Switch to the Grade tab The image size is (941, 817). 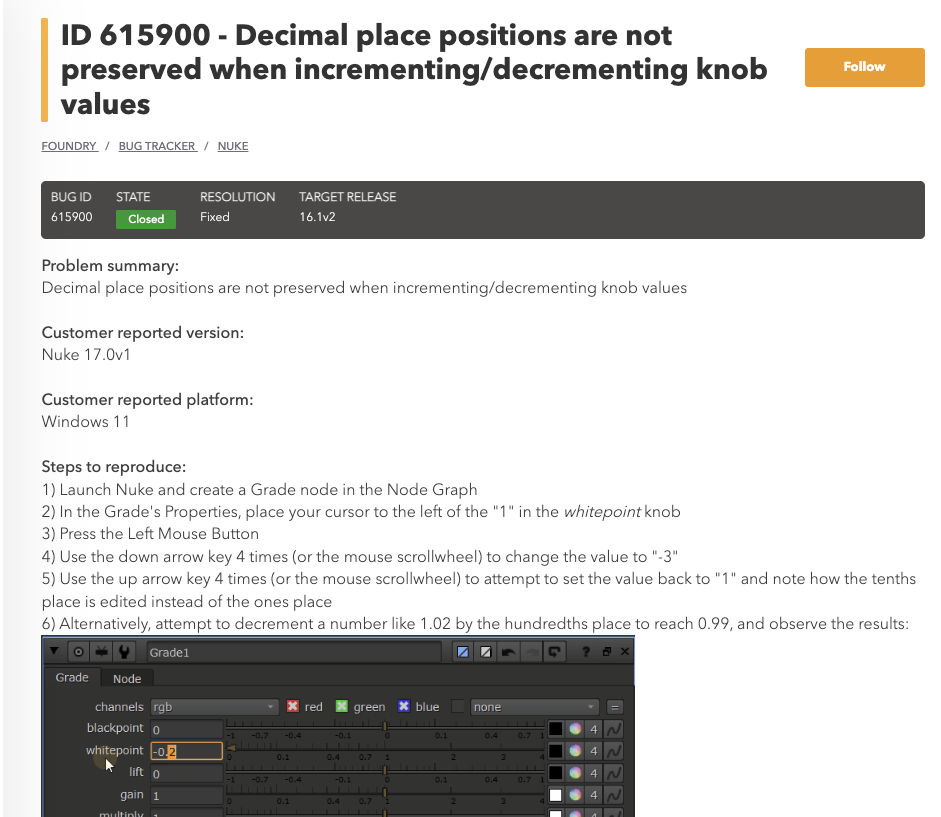point(72,677)
